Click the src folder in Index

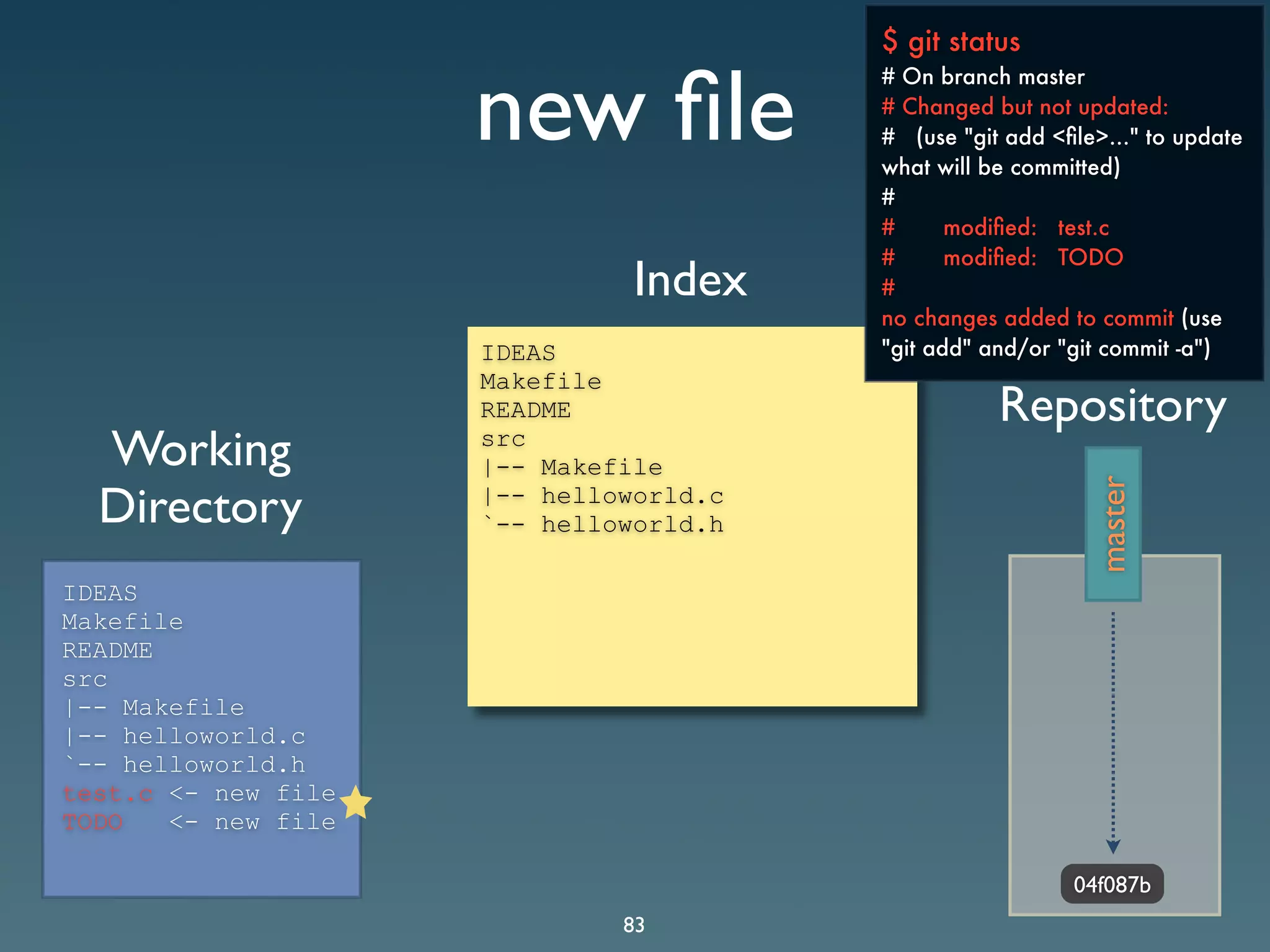503,439
